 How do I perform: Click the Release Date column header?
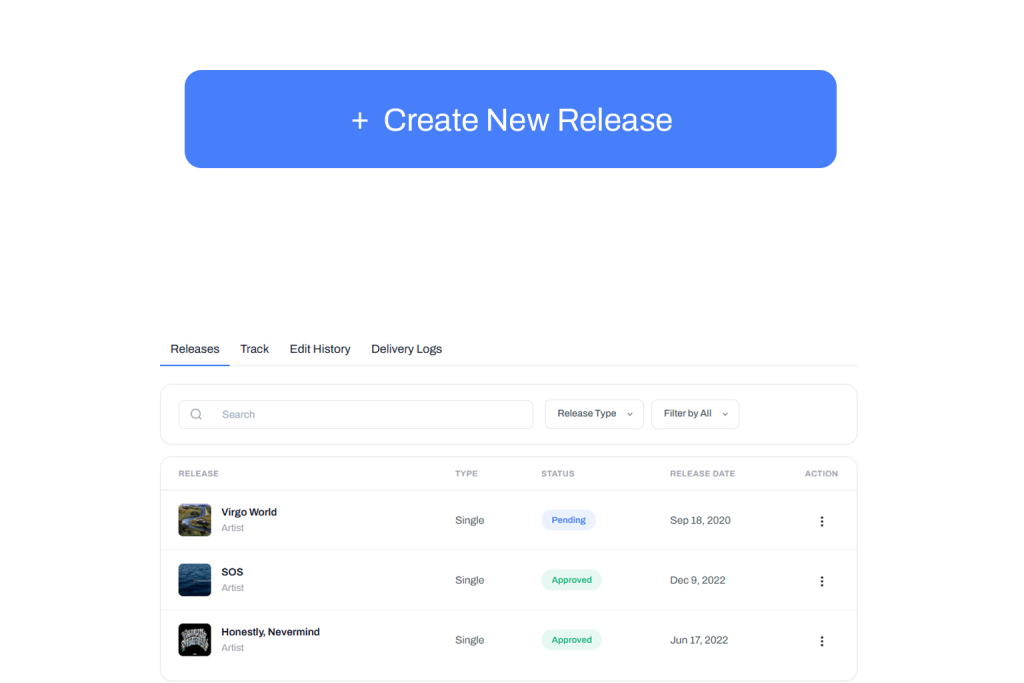702,474
